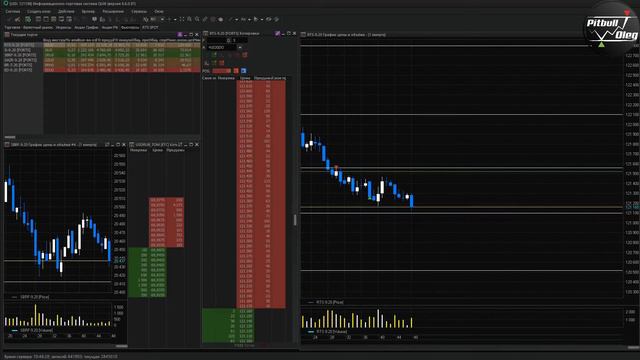Open the Окна menu
640x360 pixels.
pyautogui.click(x=159, y=11)
